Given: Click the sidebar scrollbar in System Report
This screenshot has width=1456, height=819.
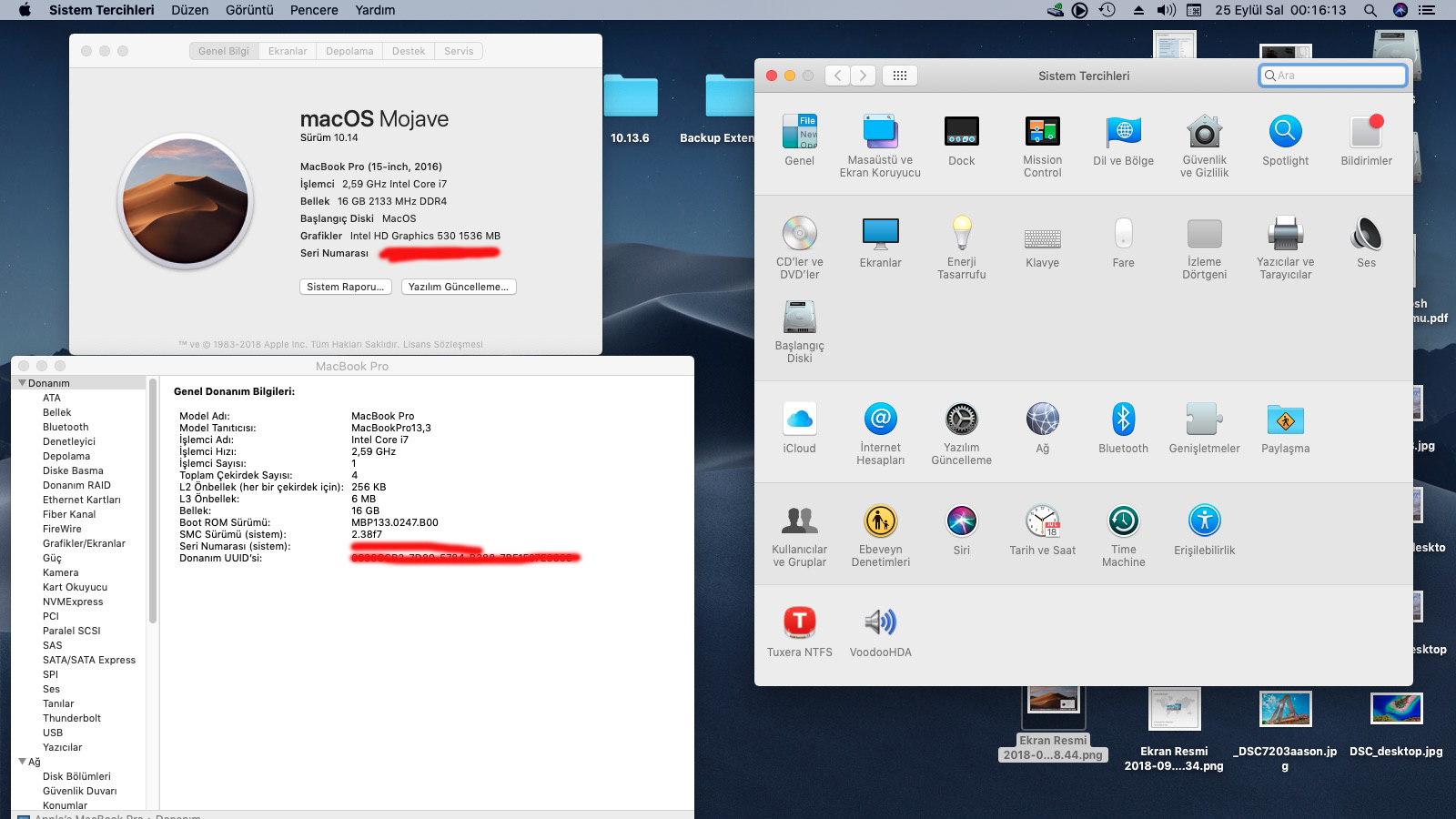Looking at the screenshot, I should [152, 500].
